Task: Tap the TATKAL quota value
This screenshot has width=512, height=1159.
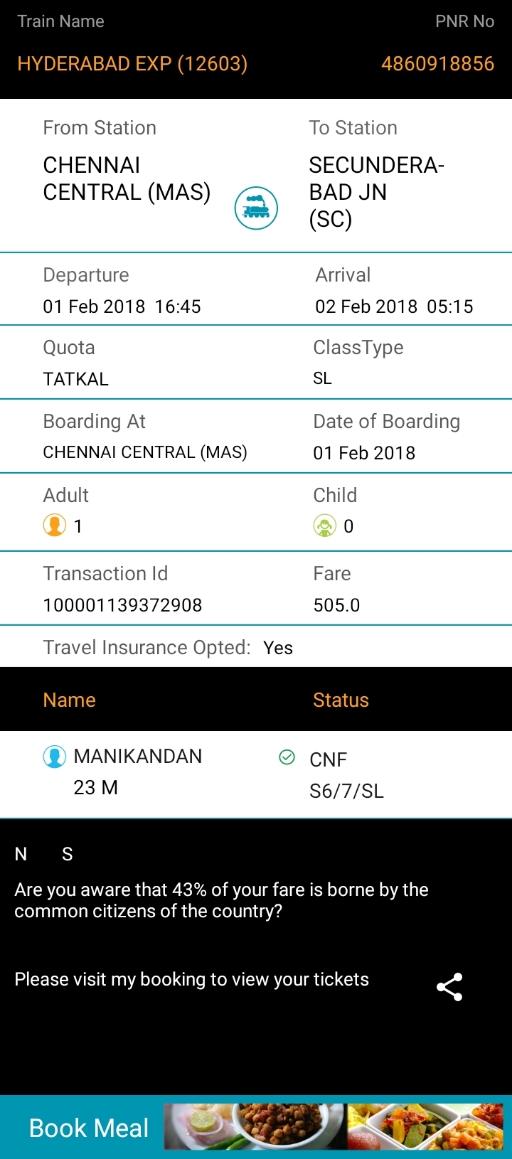Action: click(x=75, y=379)
